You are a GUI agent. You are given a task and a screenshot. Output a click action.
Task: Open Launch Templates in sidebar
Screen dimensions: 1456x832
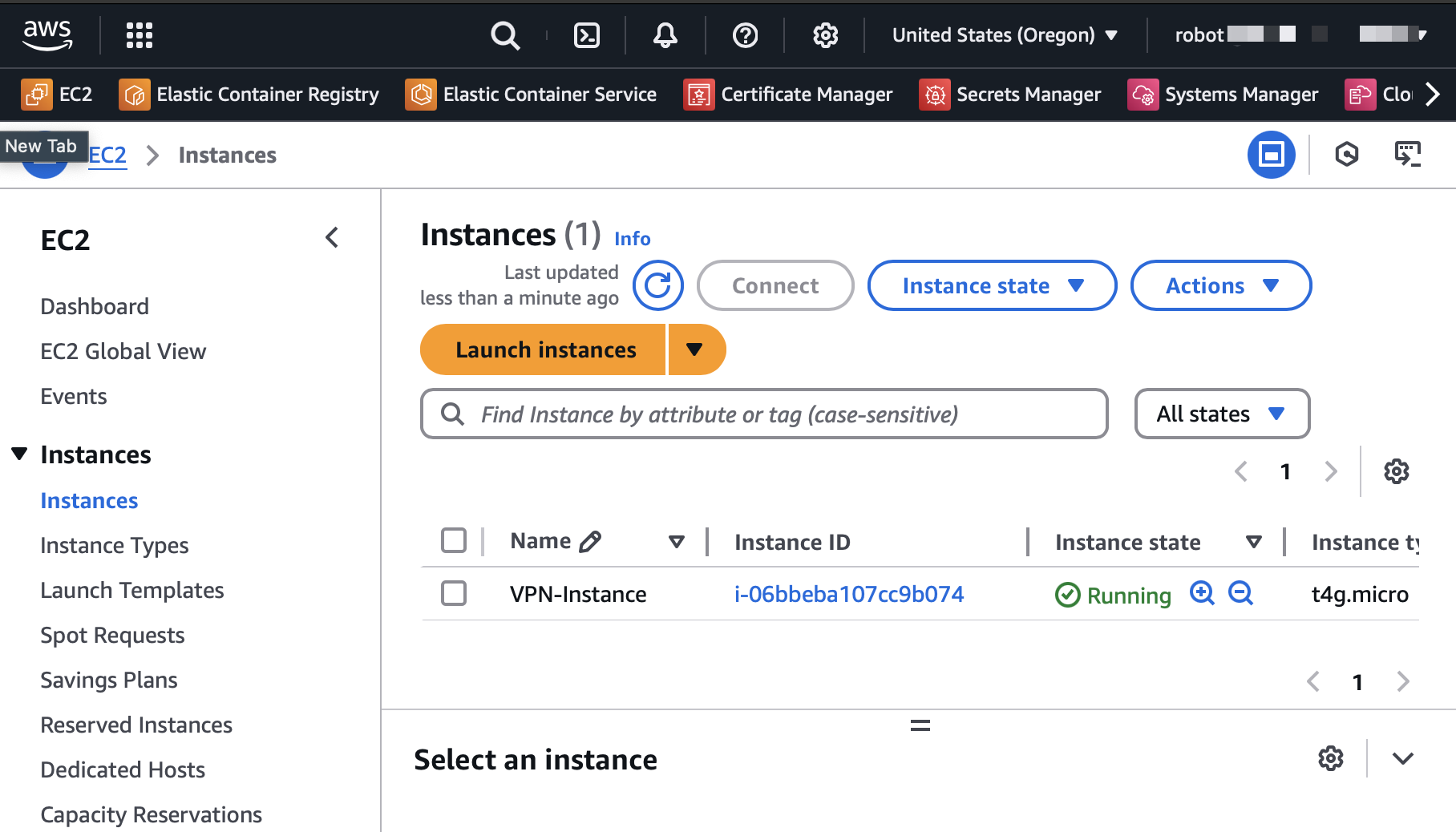[x=132, y=590]
